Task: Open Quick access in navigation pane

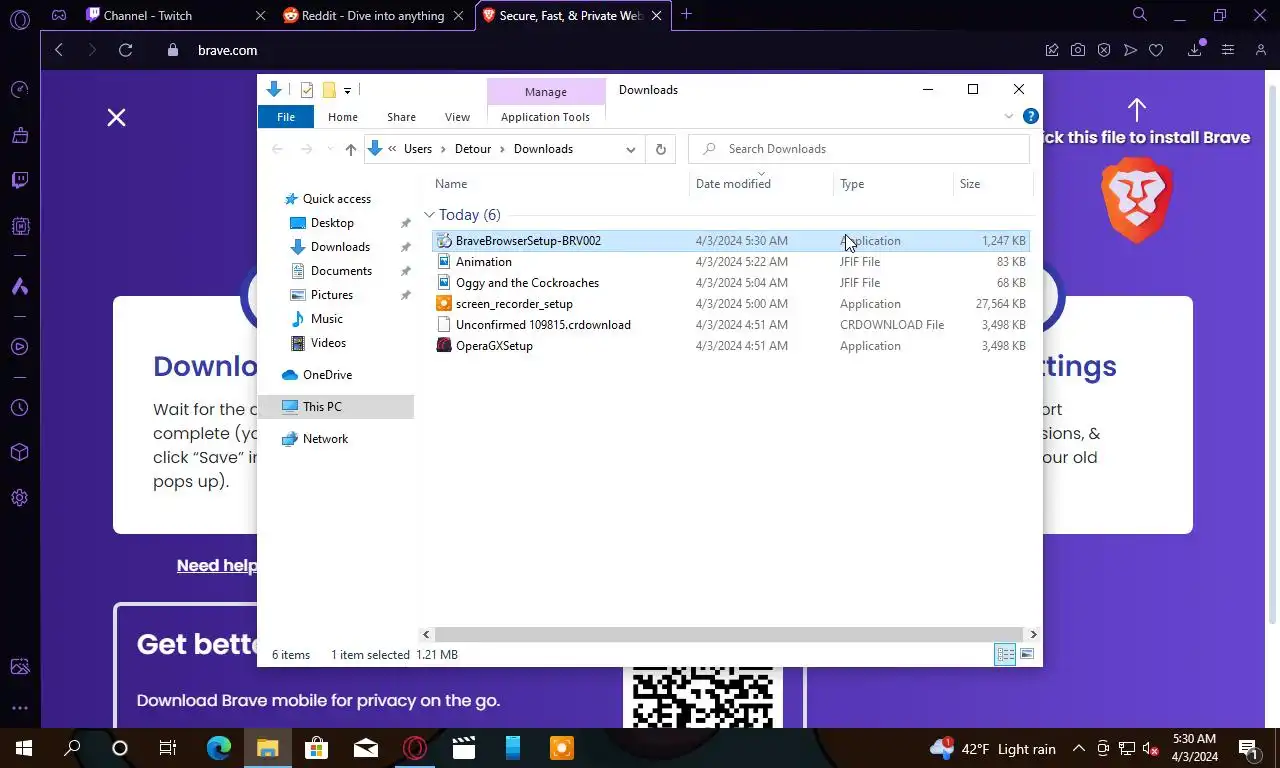Action: [x=336, y=199]
